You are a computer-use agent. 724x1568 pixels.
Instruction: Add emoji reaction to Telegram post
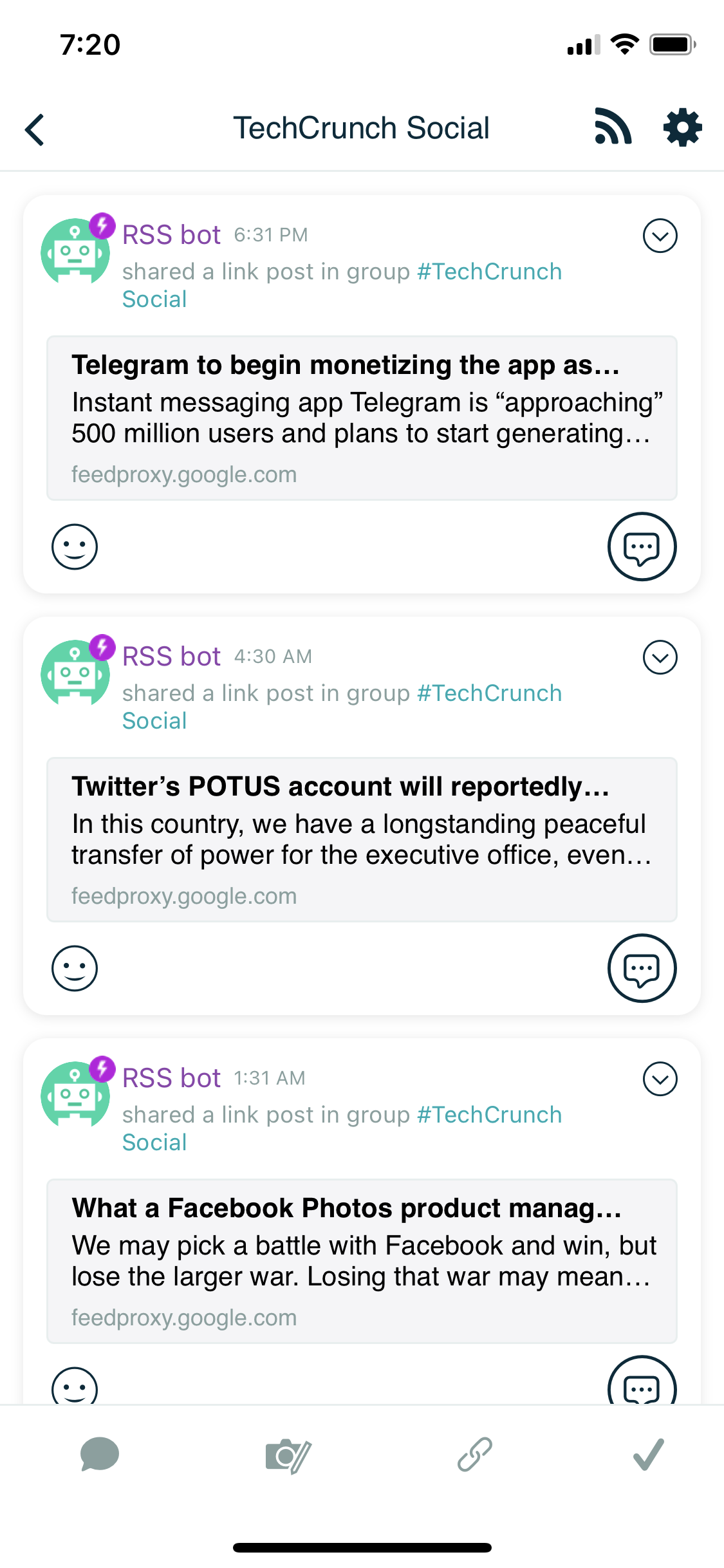[x=75, y=546]
